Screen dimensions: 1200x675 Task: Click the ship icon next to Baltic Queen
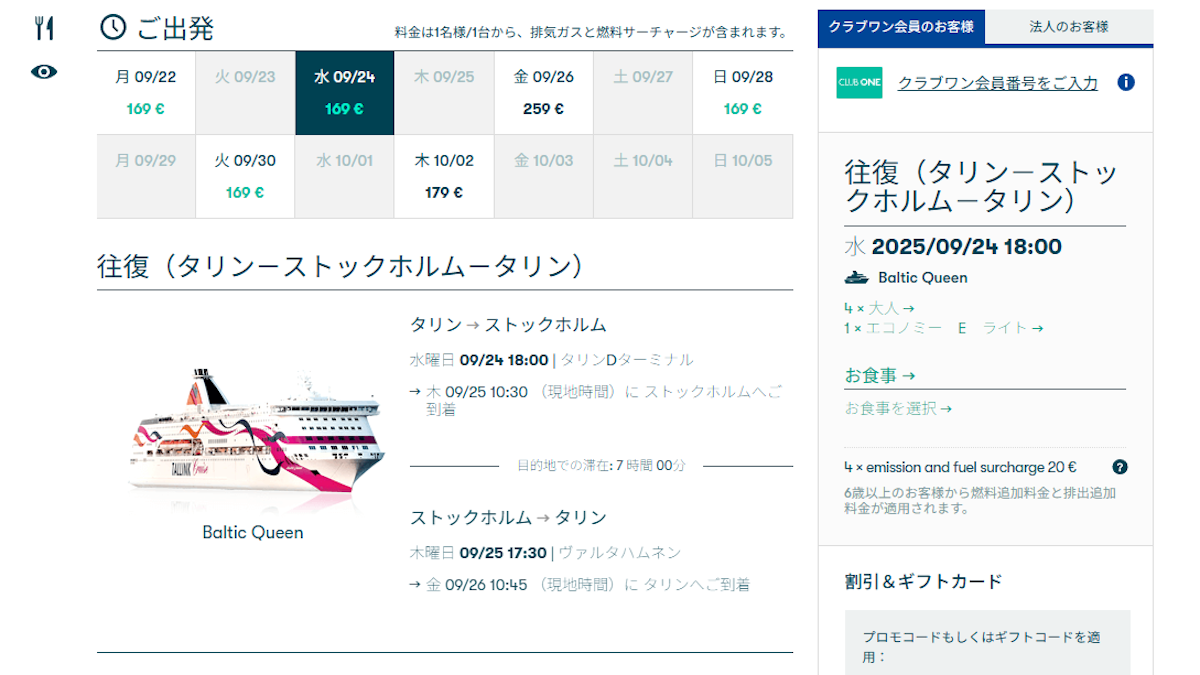pyautogui.click(x=857, y=278)
